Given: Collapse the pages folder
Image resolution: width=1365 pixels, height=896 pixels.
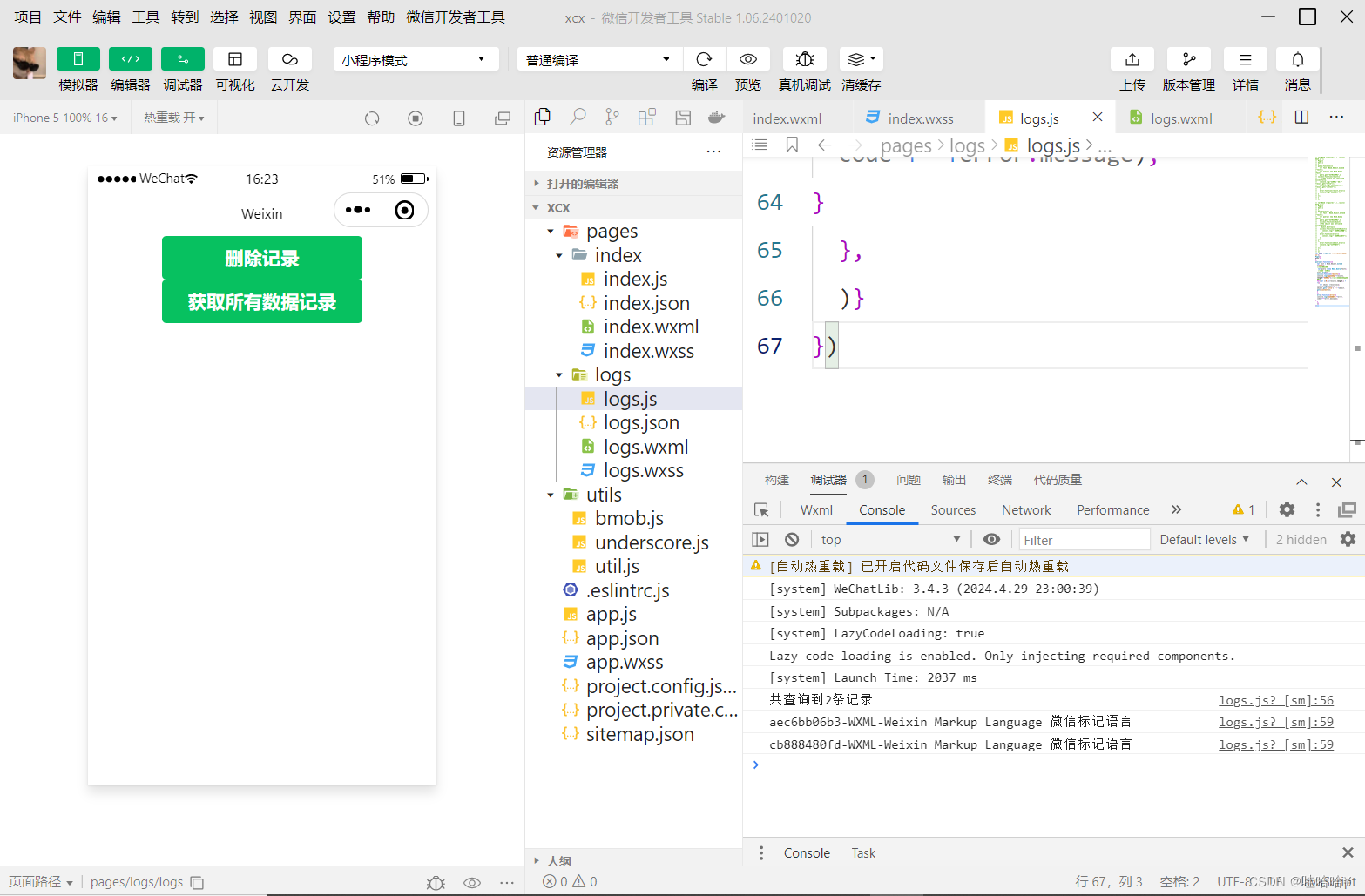Looking at the screenshot, I should 551,232.
